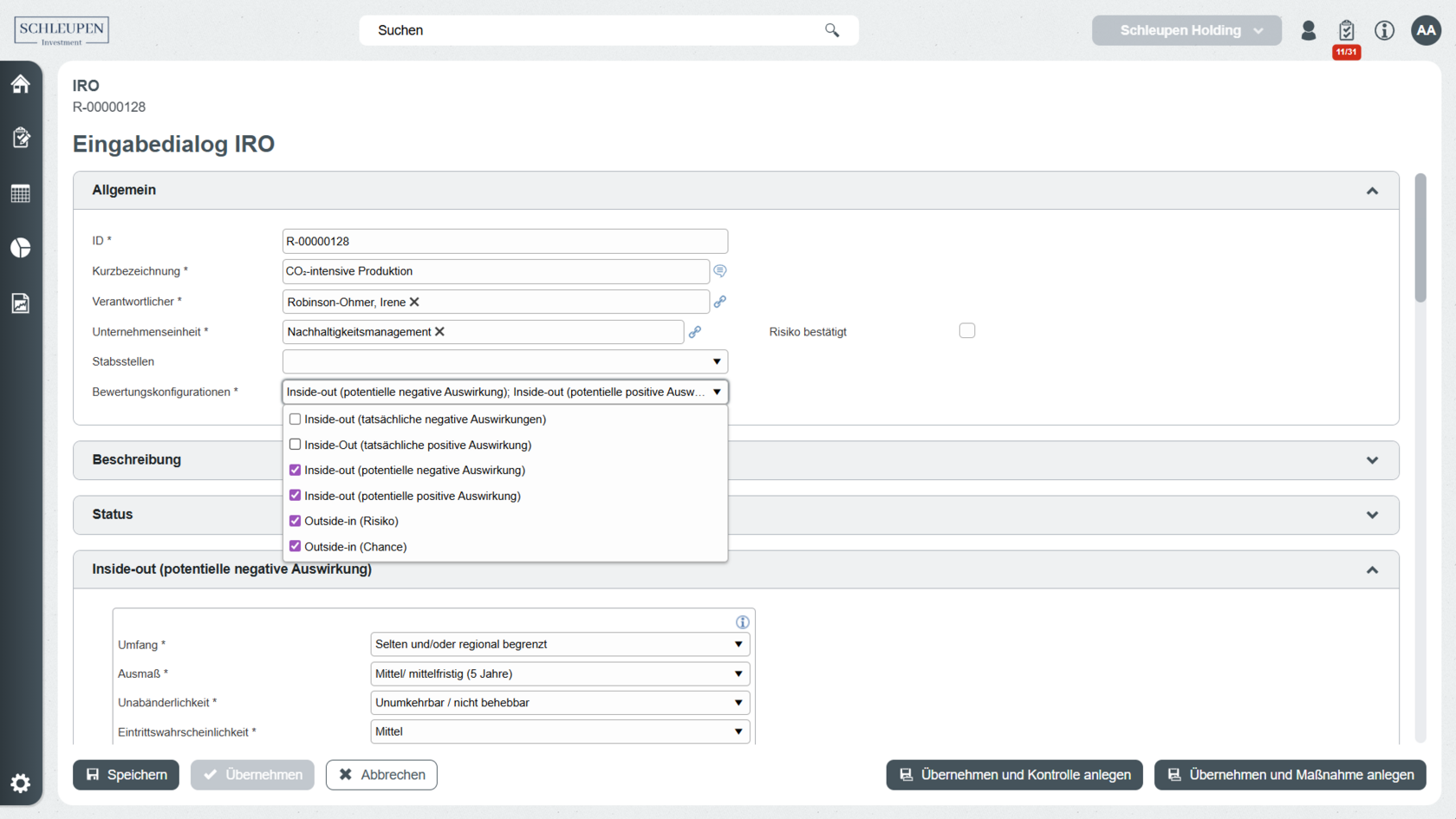The width and height of the screenshot is (1456, 819).
Task: Click the comment icon next to Kurzbezeichnung
Action: 719,271
